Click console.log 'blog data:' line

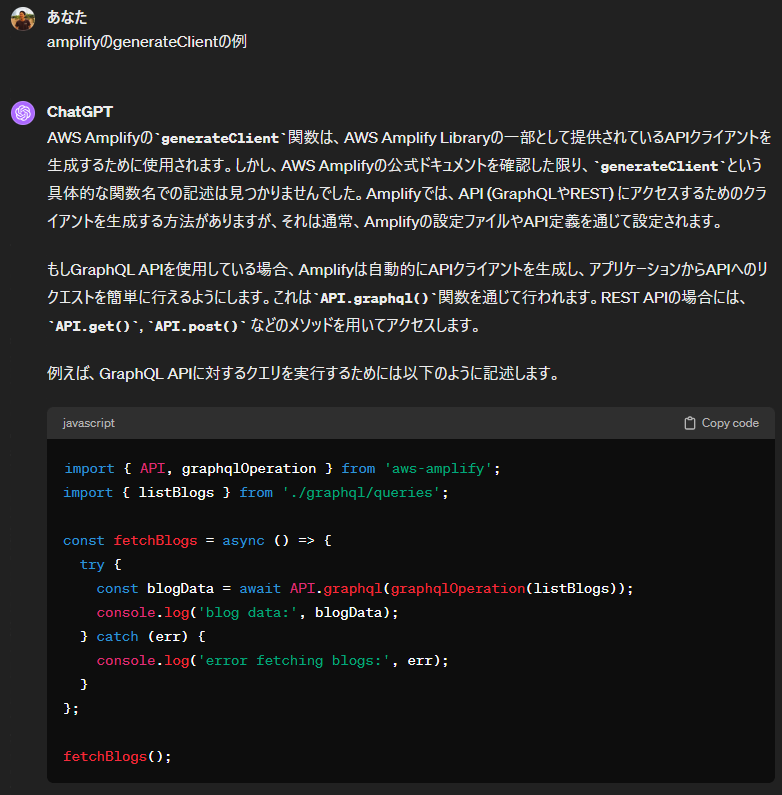click(x=247, y=612)
